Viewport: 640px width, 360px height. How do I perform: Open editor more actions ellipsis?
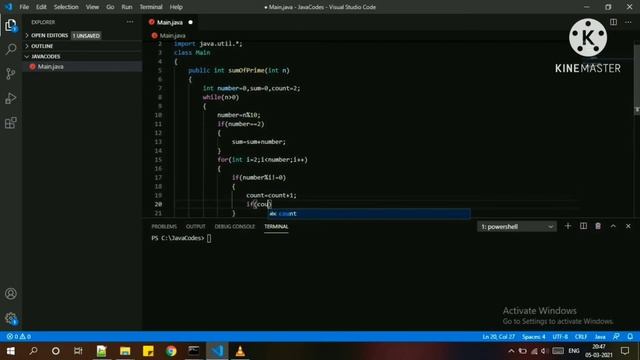[x=628, y=22]
